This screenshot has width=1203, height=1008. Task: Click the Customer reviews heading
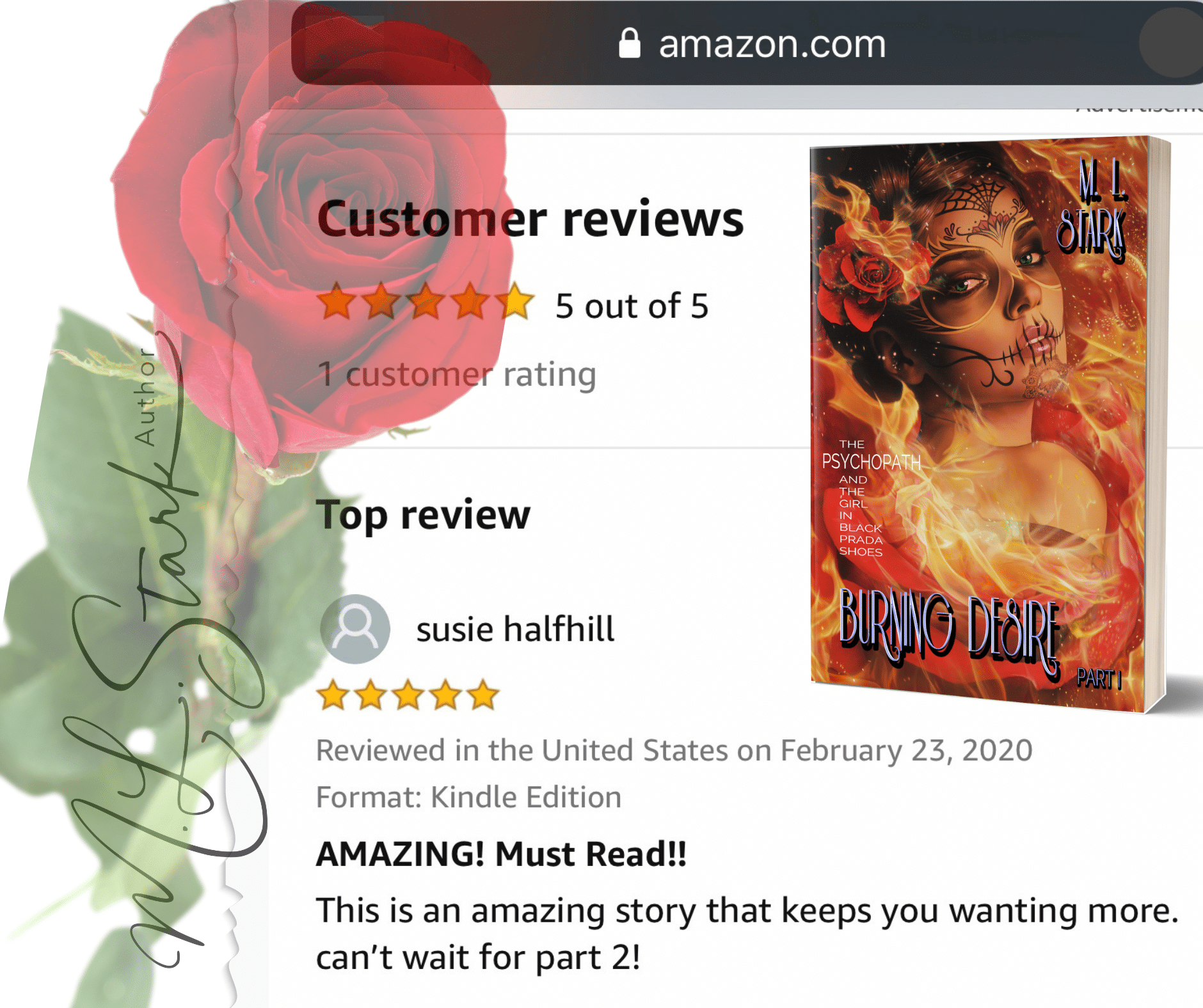(x=530, y=219)
